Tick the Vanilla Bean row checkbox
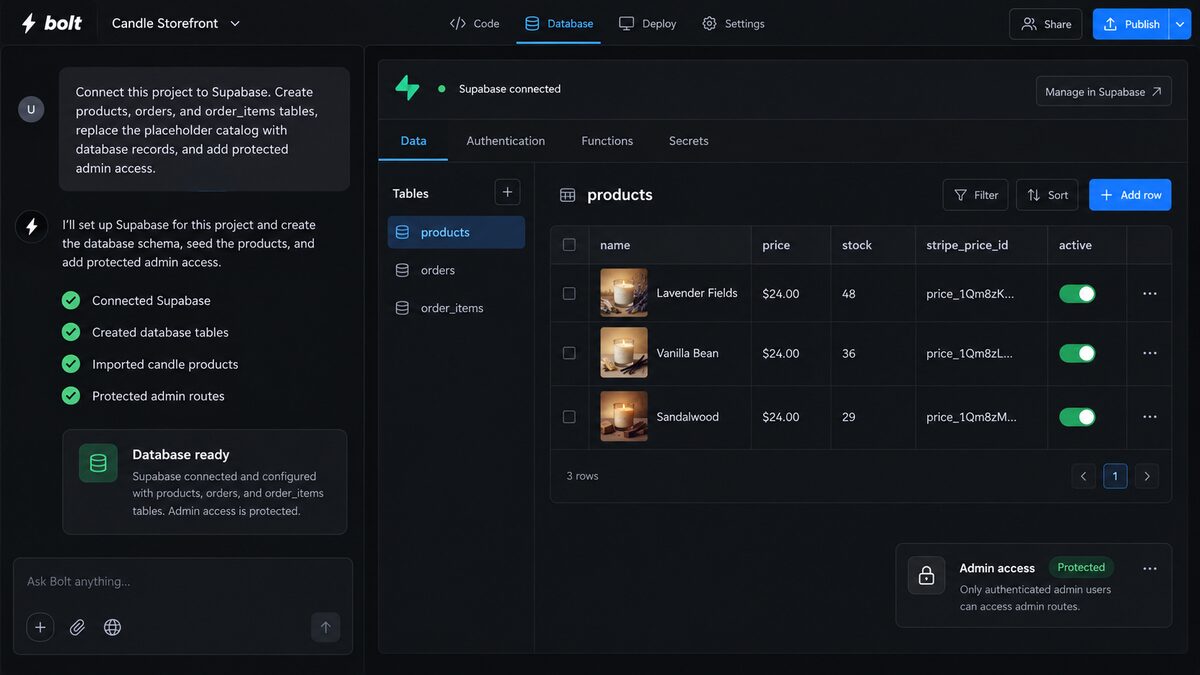The height and width of the screenshot is (675, 1200). tap(569, 353)
